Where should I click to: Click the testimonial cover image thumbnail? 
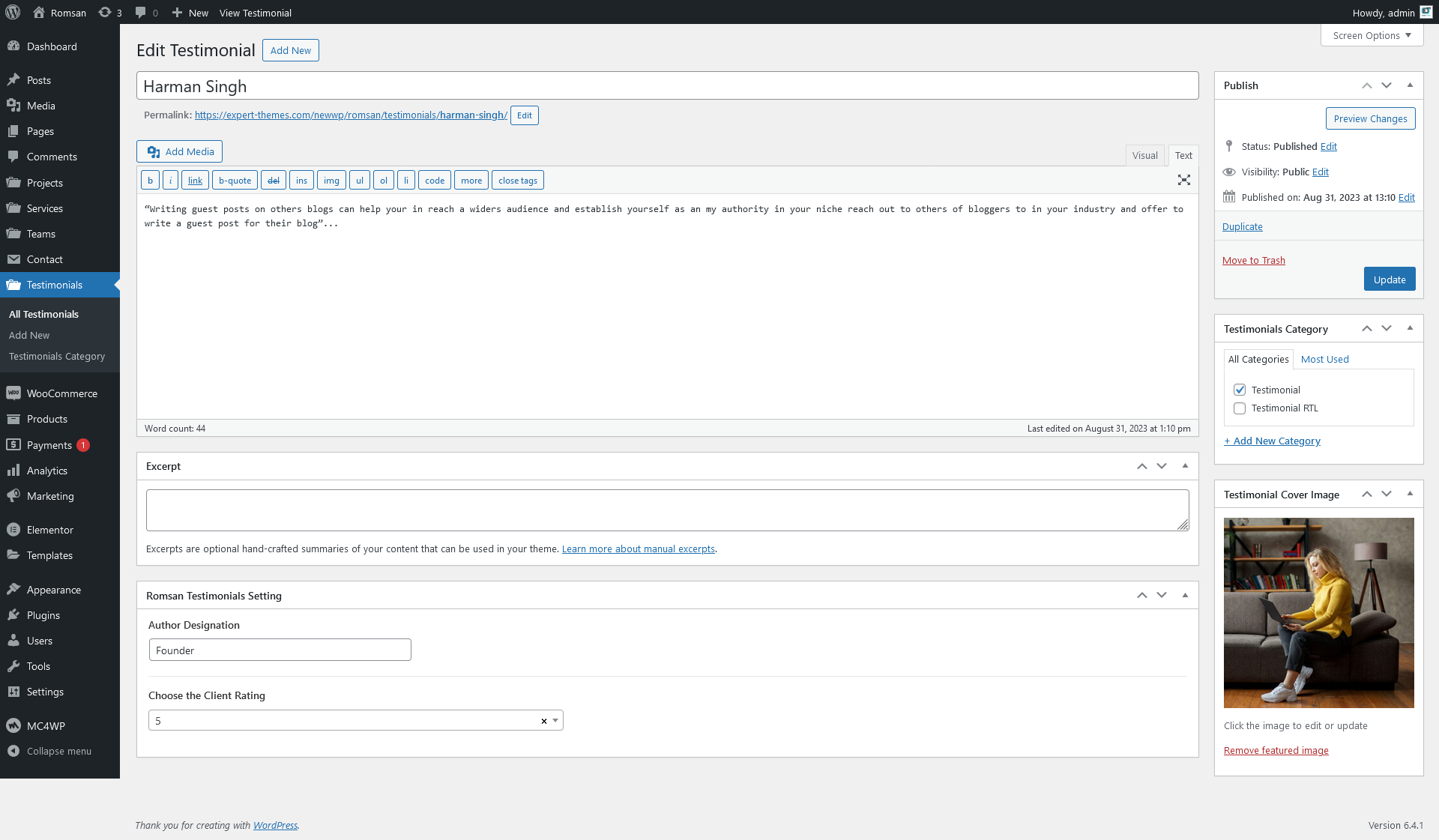[1318, 612]
